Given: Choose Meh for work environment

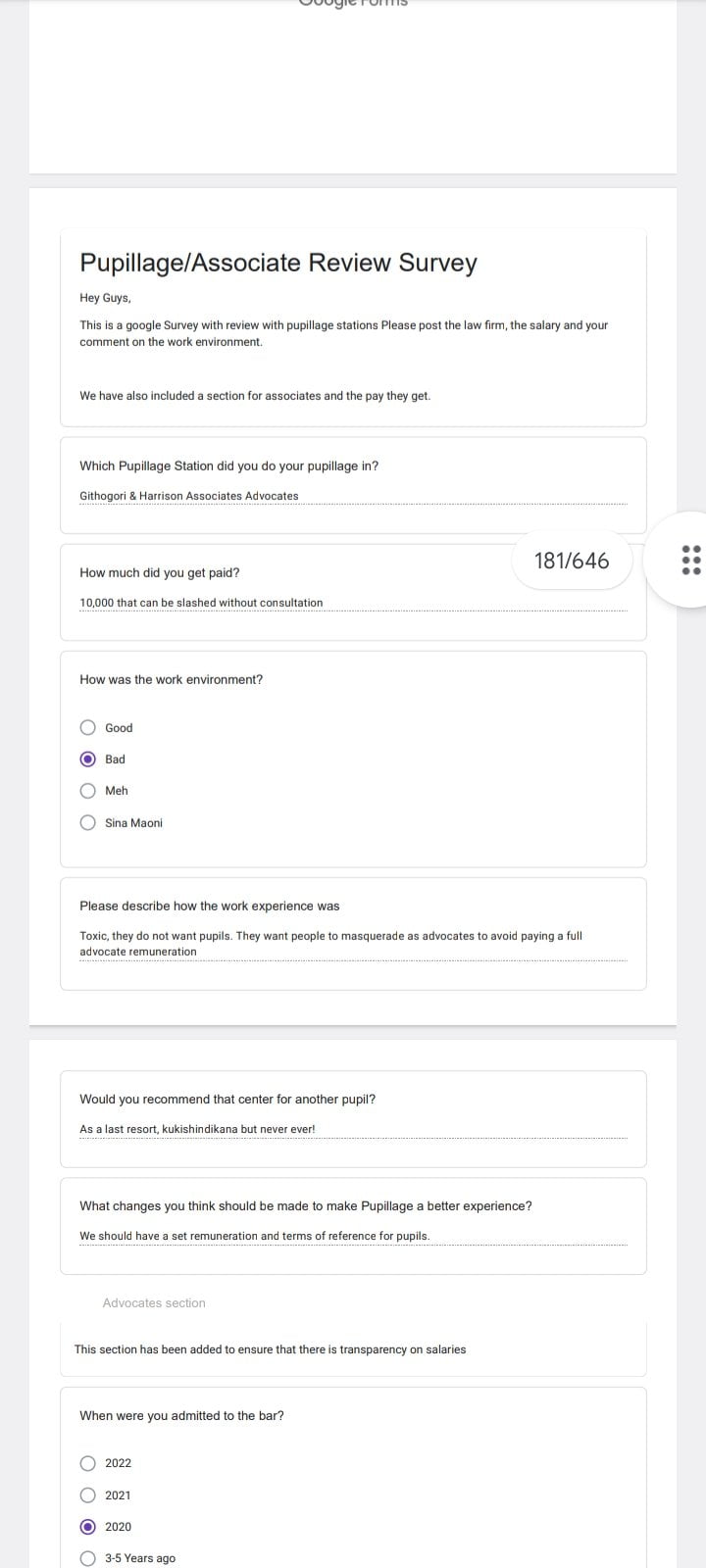Looking at the screenshot, I should [88, 791].
